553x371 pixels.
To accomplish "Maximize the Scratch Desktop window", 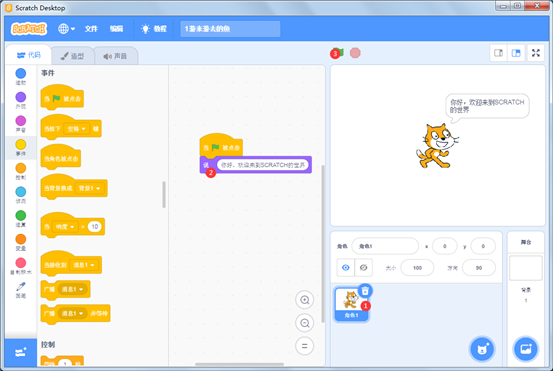I will tap(517, 6).
